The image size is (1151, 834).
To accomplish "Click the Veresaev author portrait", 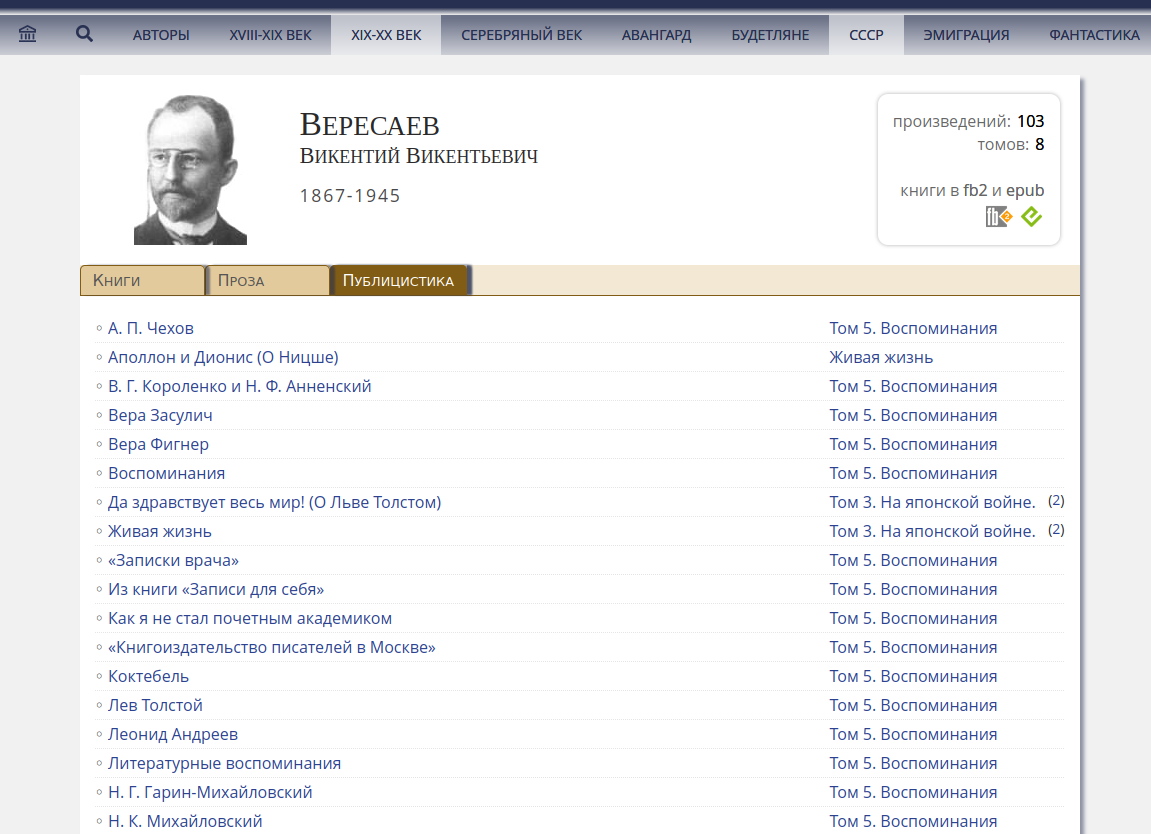I will 190,170.
